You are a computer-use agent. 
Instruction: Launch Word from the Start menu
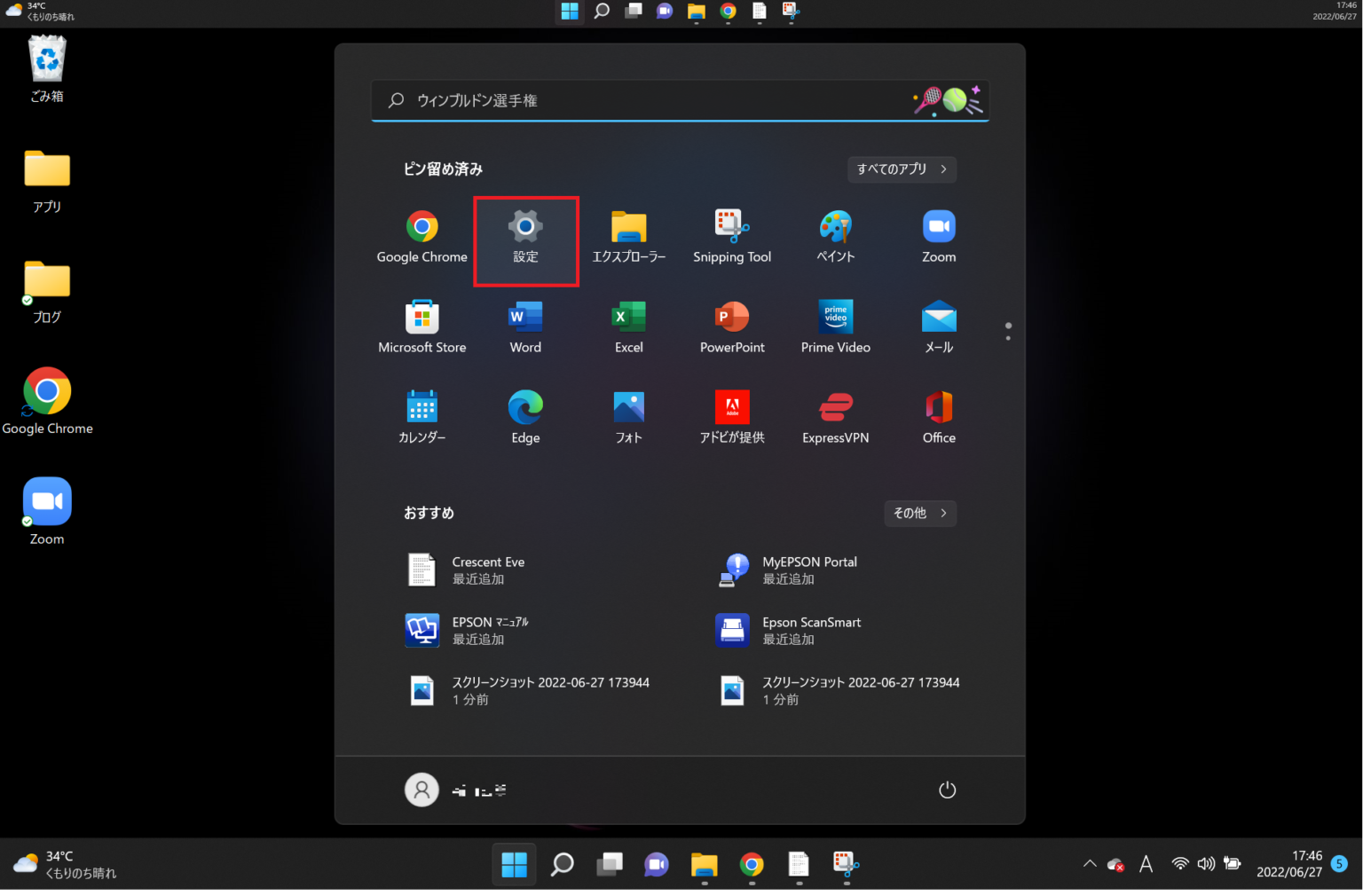[525, 326]
